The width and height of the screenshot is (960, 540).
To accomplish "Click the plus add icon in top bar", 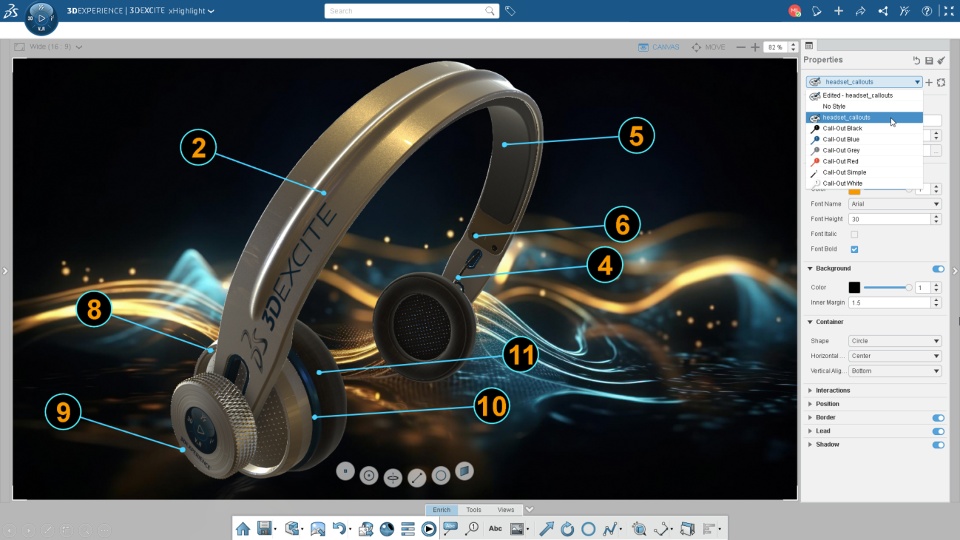I will coord(838,11).
